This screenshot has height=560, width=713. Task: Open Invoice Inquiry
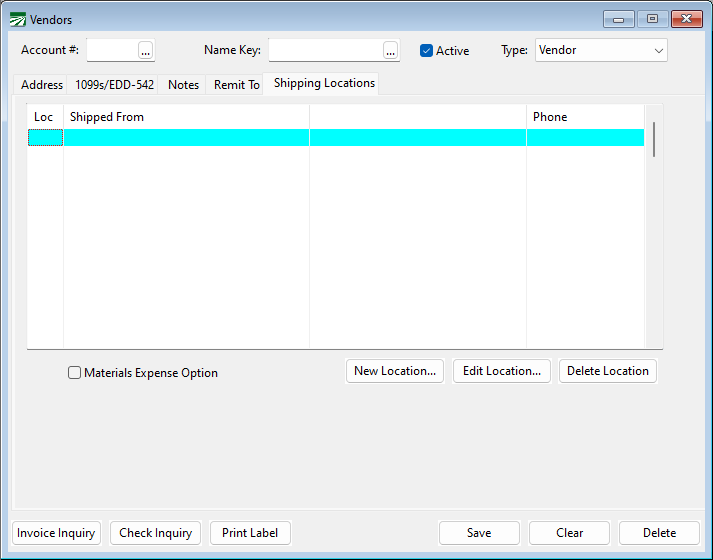pos(56,533)
